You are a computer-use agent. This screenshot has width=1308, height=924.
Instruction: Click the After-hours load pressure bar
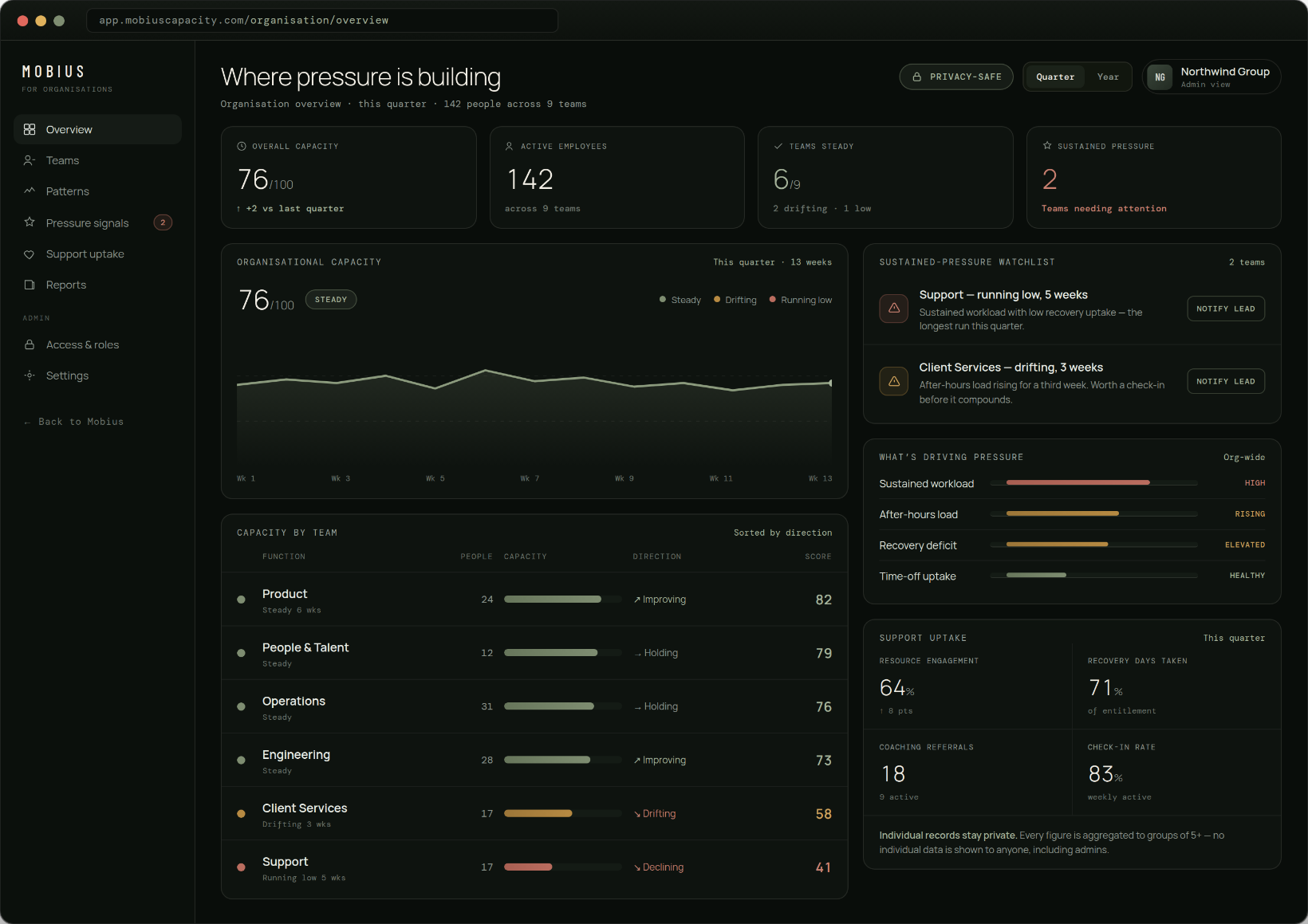(1093, 514)
